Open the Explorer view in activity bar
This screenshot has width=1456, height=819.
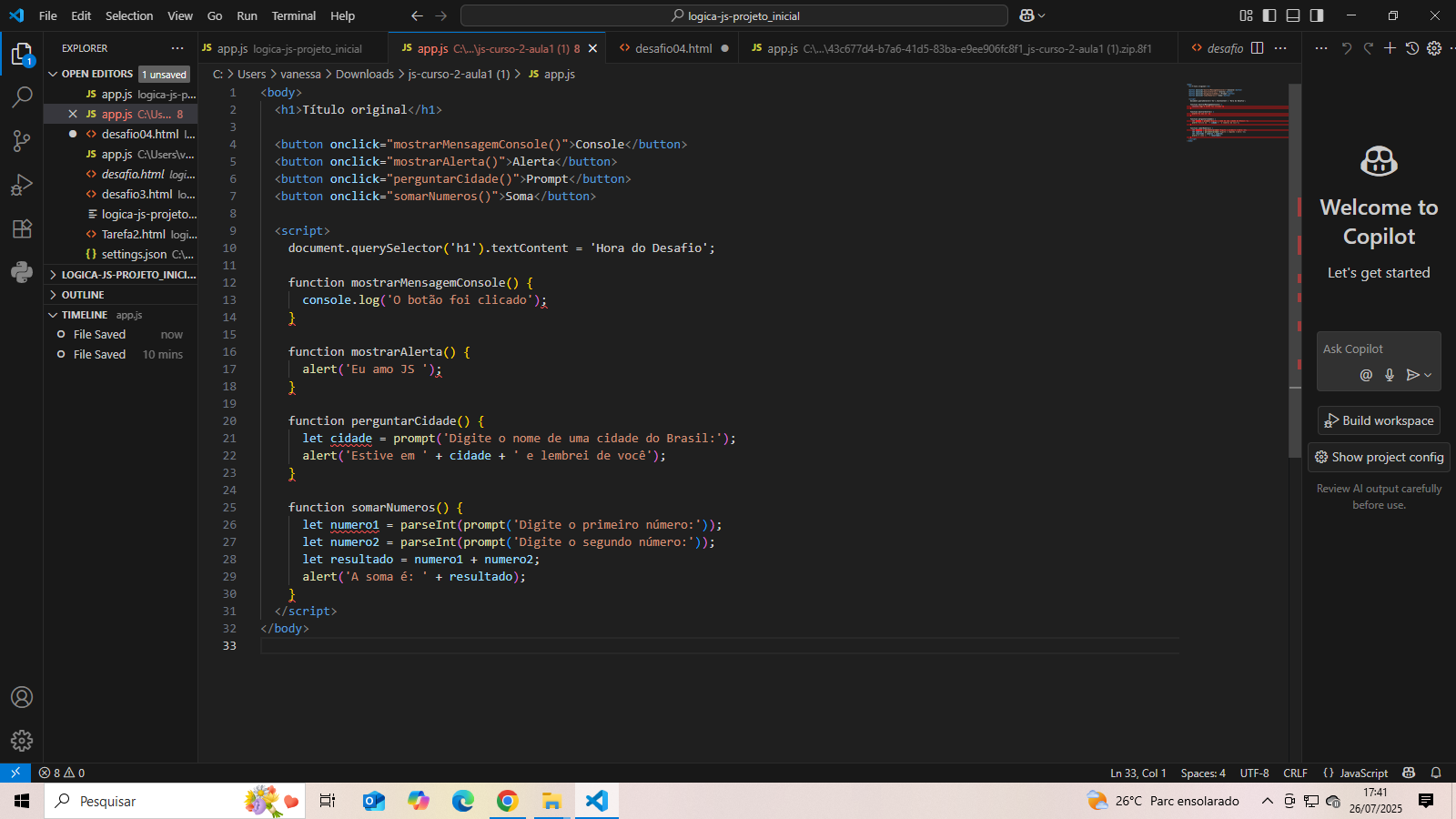click(x=22, y=55)
